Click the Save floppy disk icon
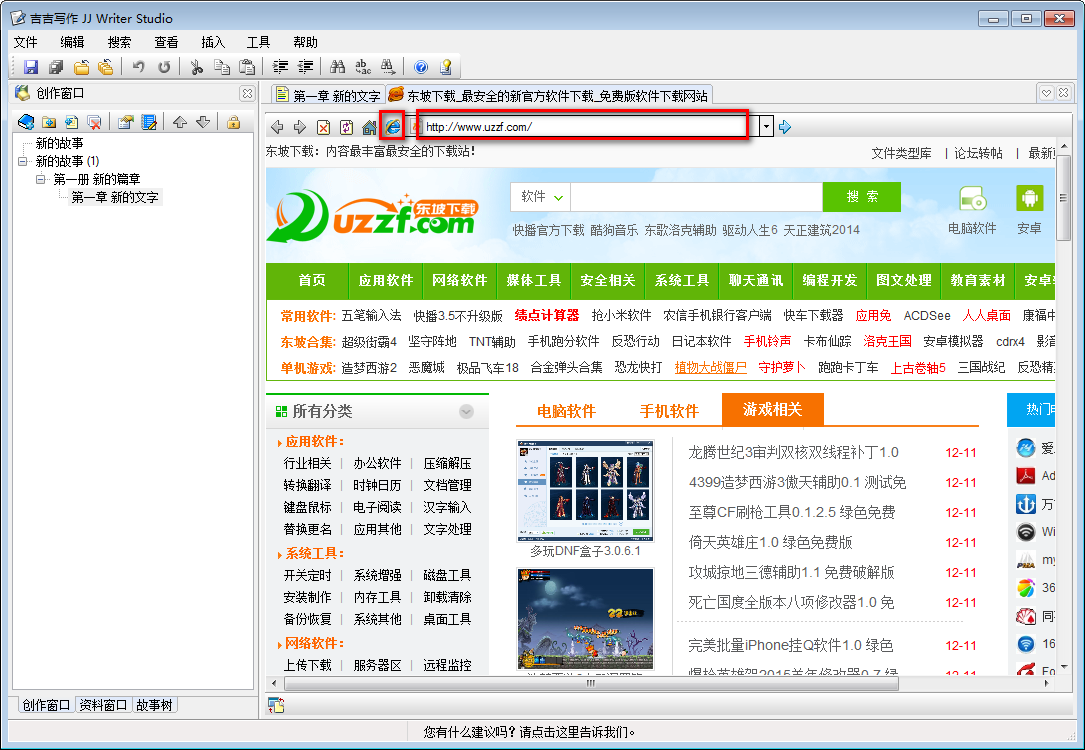The image size is (1085, 750). pyautogui.click(x=31, y=67)
